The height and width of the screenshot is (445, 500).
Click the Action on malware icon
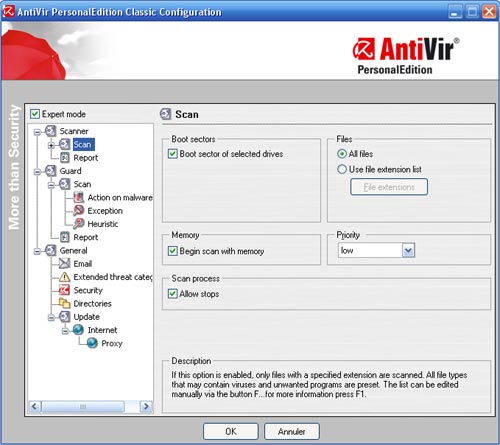click(x=79, y=197)
